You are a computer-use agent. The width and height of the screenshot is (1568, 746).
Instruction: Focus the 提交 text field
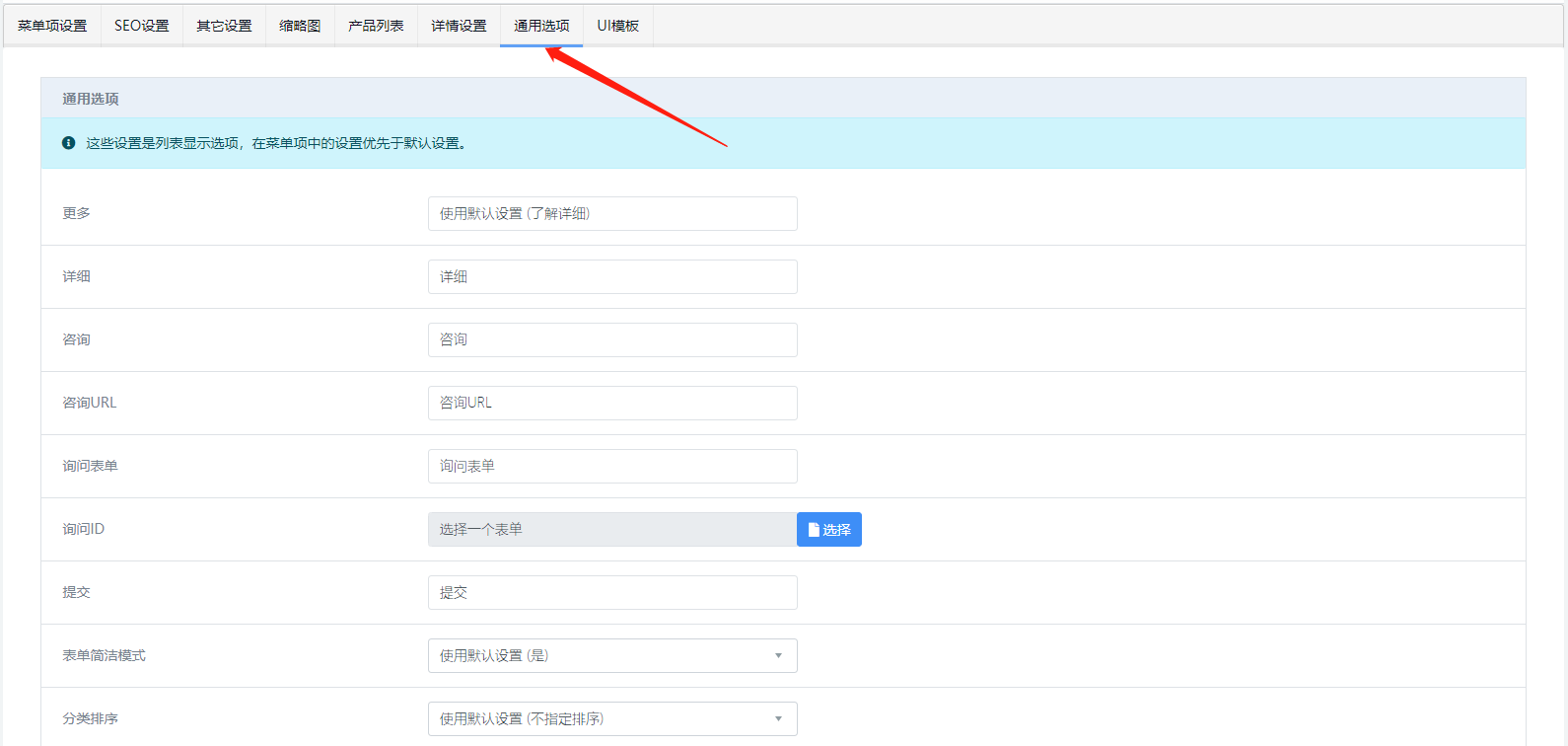(611, 593)
